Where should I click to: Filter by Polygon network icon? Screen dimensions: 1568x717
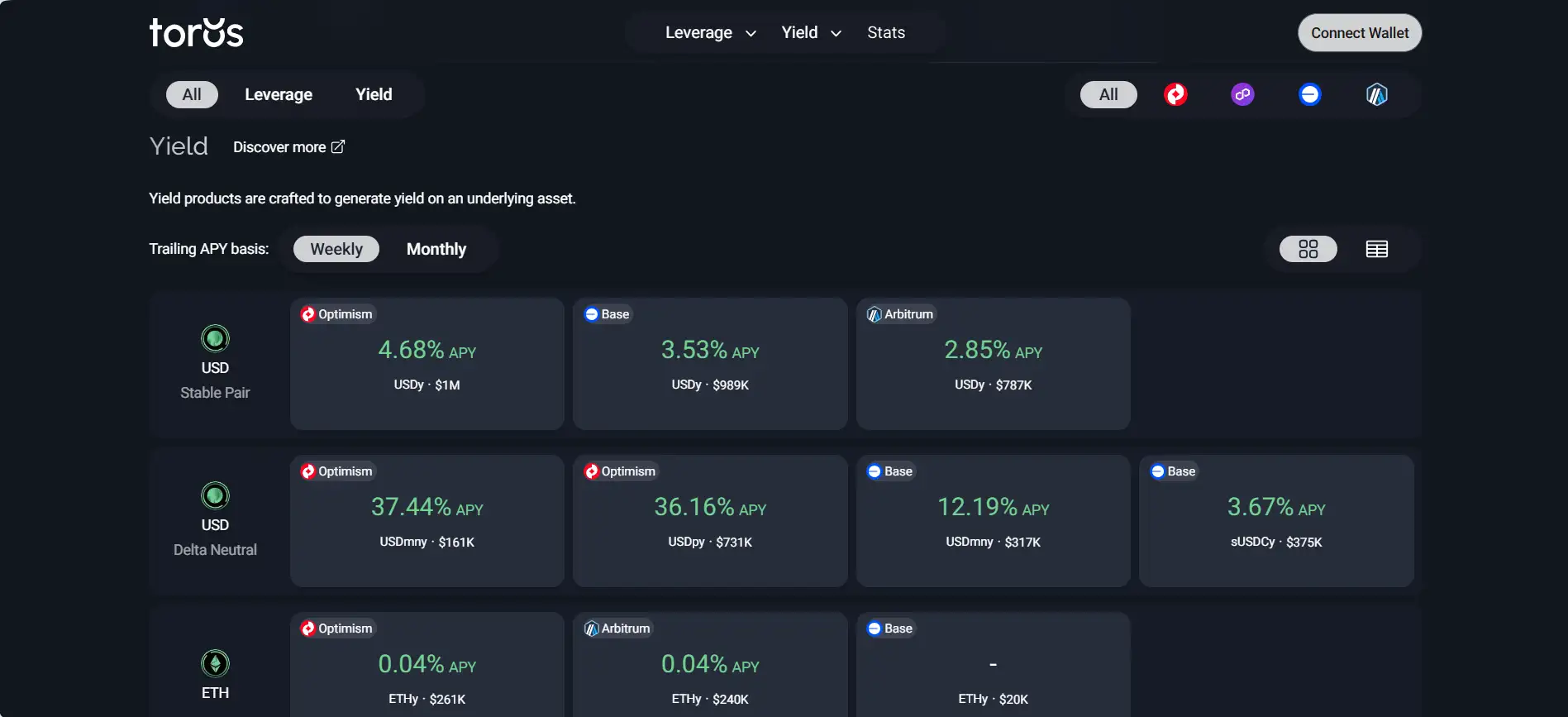tap(1242, 95)
